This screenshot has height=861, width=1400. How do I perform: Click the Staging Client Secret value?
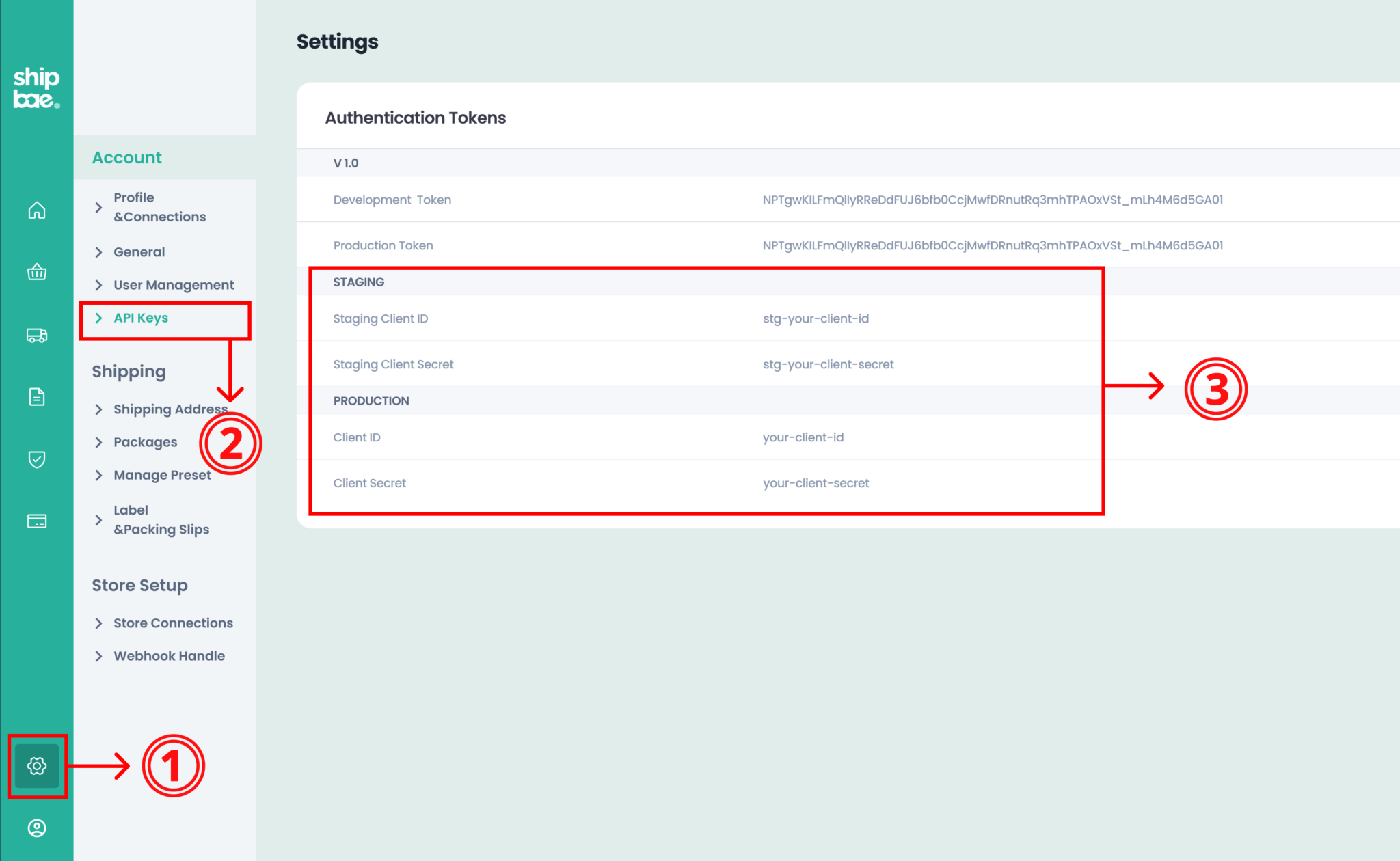(828, 364)
